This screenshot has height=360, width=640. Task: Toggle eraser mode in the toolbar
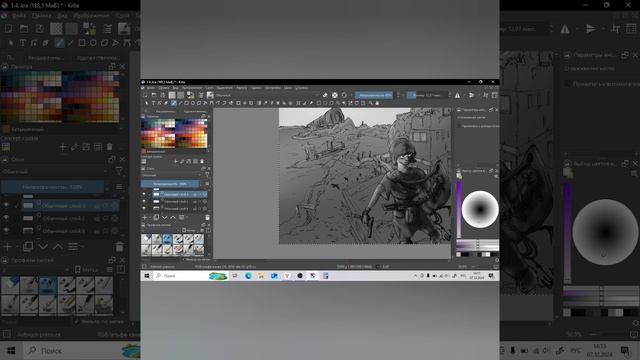coord(325,95)
